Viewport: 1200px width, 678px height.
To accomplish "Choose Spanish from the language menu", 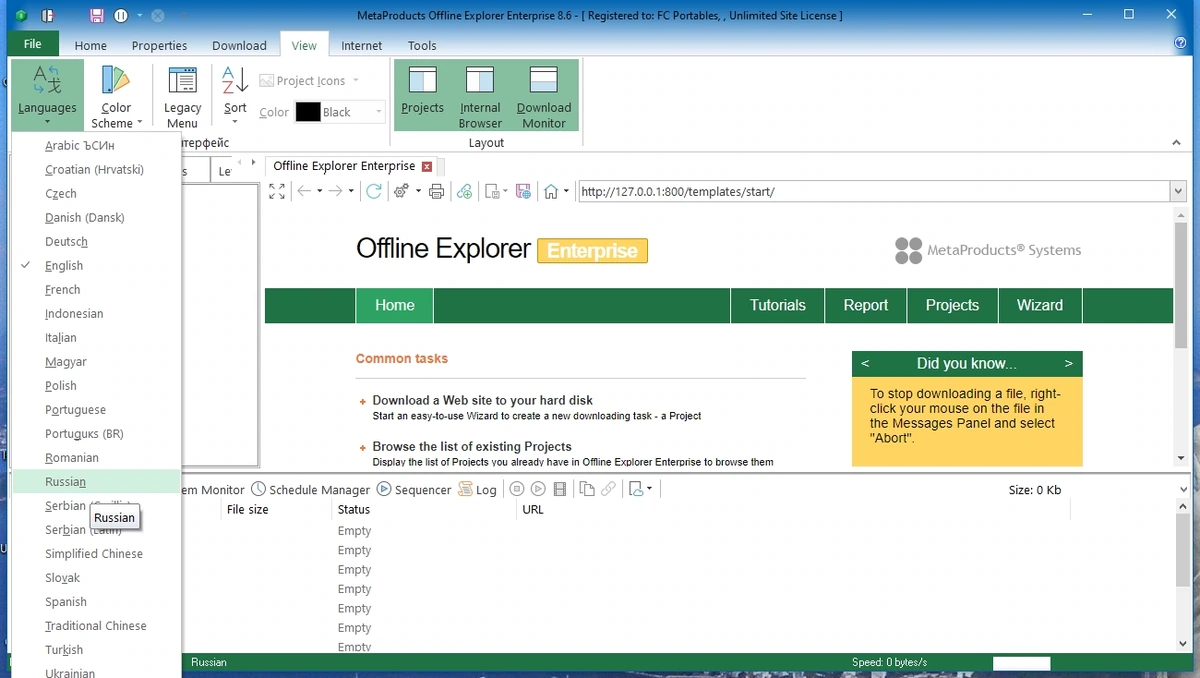I will (96, 602).
